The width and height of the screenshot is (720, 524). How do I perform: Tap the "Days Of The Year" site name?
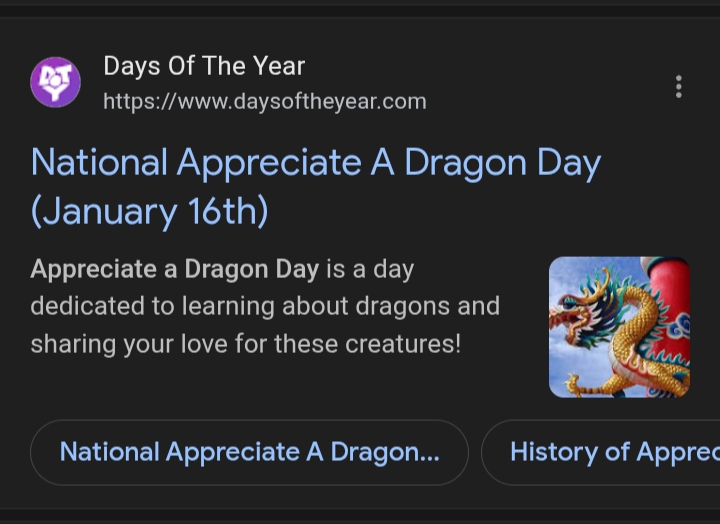(x=204, y=67)
